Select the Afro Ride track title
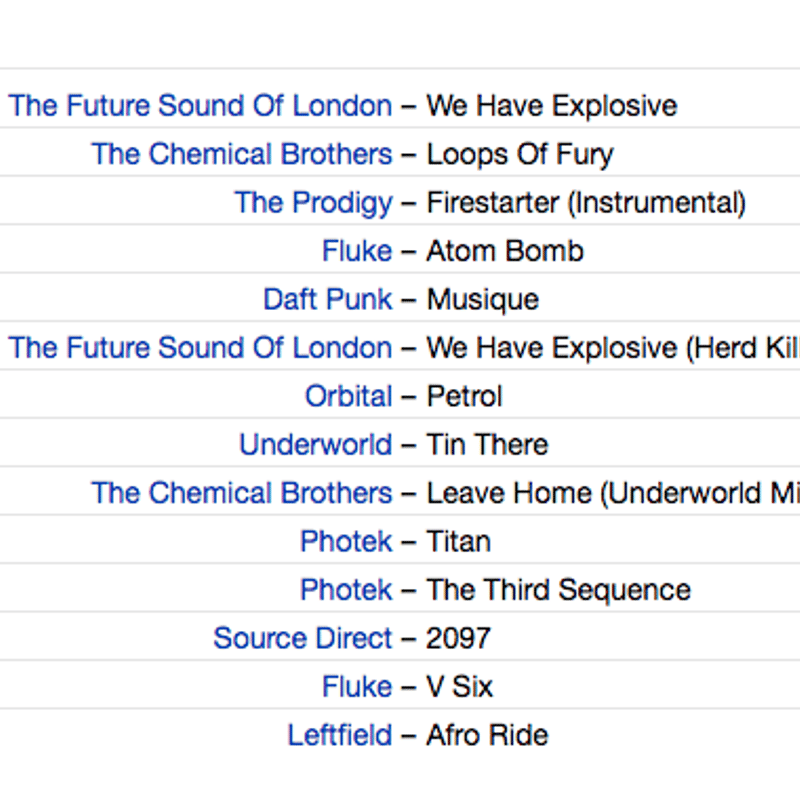Screen dimensions: 800x800 point(487,735)
